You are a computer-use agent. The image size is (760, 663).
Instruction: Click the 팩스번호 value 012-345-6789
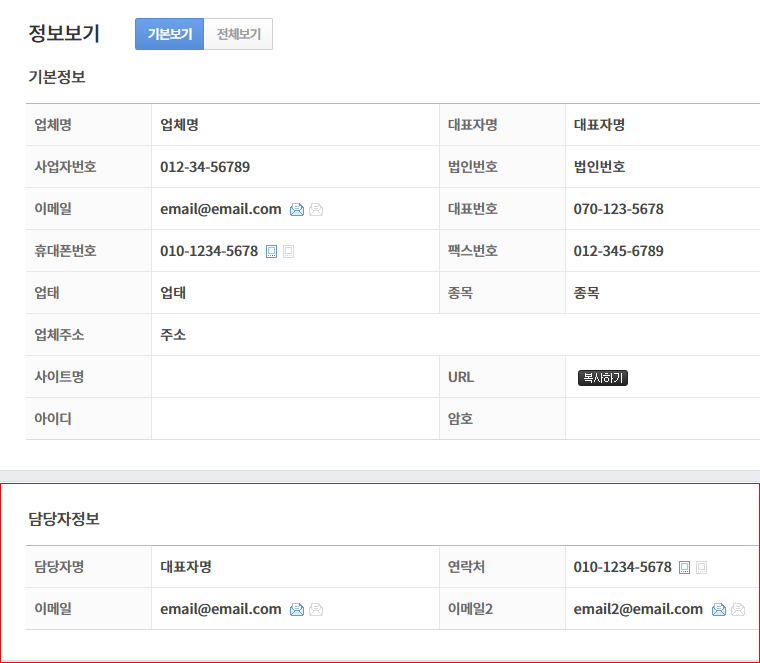pos(618,251)
